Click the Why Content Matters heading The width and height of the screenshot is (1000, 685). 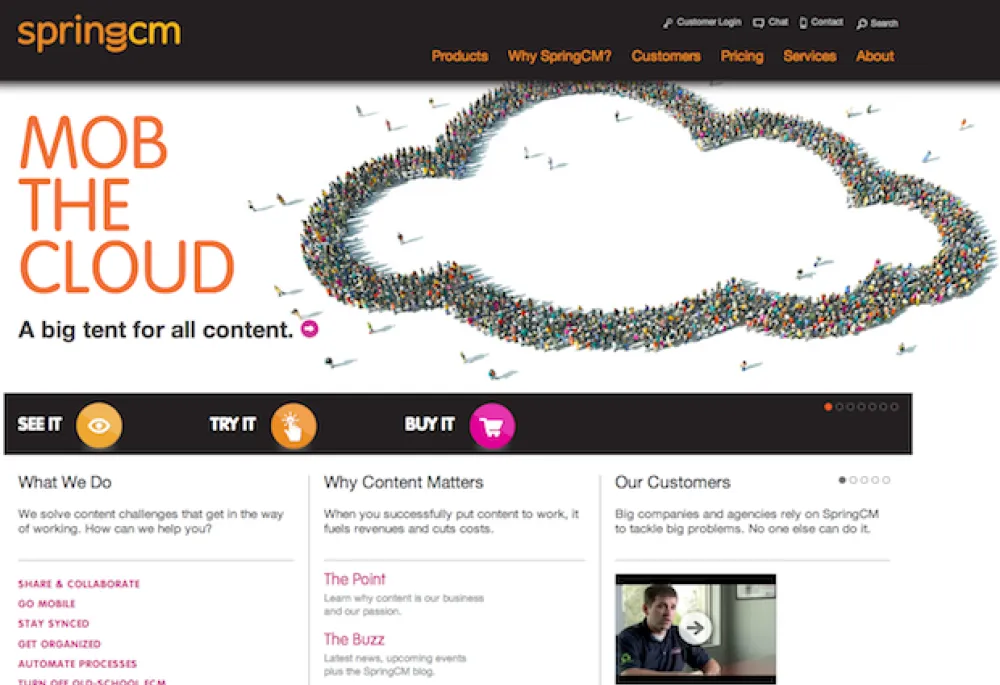pyautogui.click(x=404, y=482)
